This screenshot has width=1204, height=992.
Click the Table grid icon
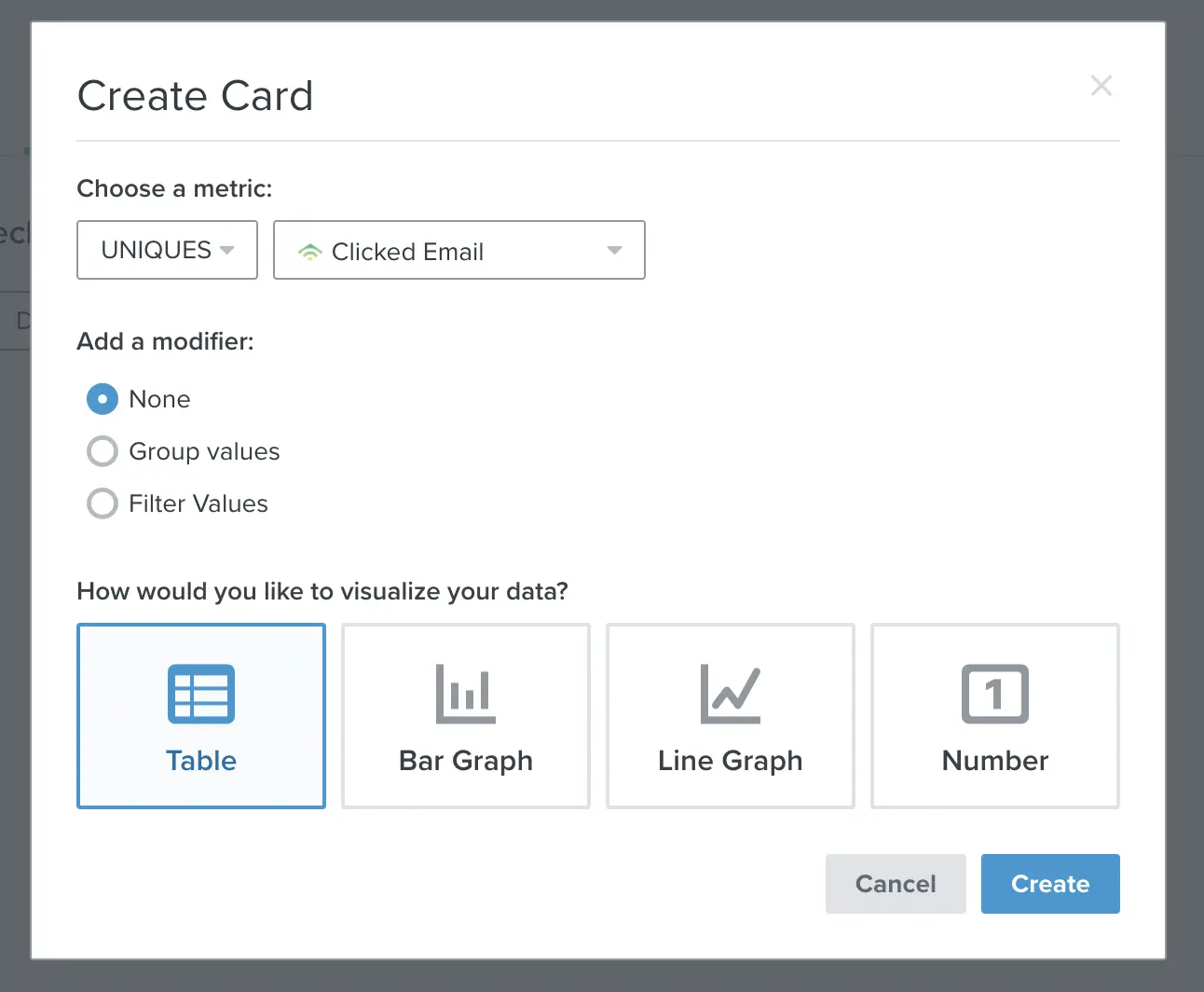click(x=201, y=694)
